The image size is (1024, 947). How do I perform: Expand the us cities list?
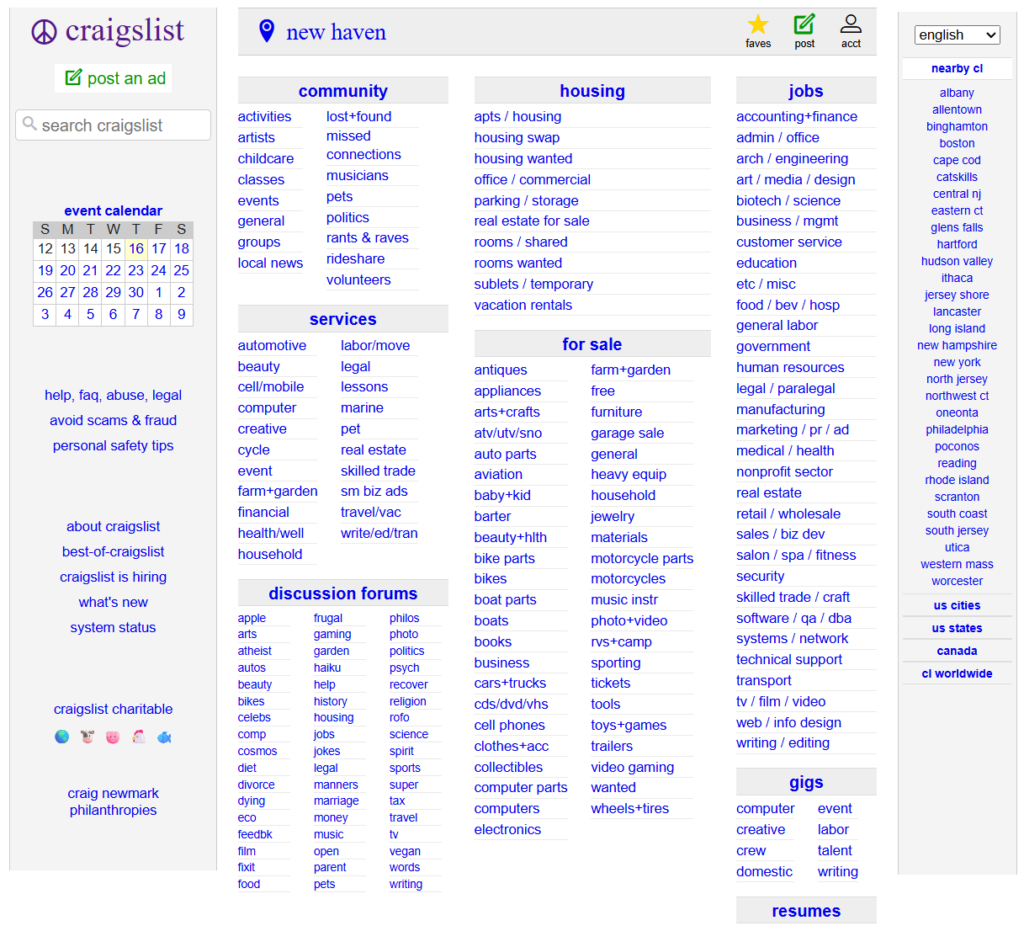point(957,606)
